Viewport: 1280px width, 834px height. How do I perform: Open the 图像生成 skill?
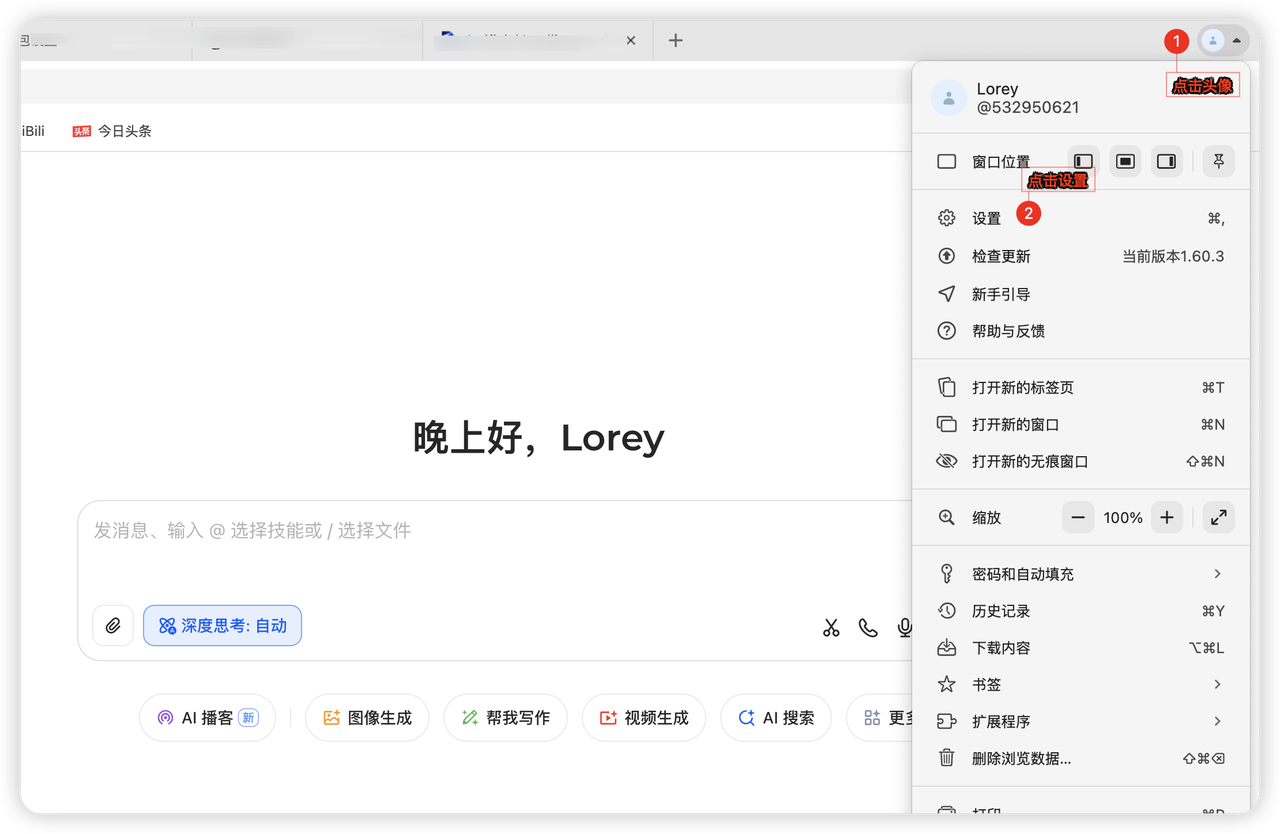click(367, 718)
